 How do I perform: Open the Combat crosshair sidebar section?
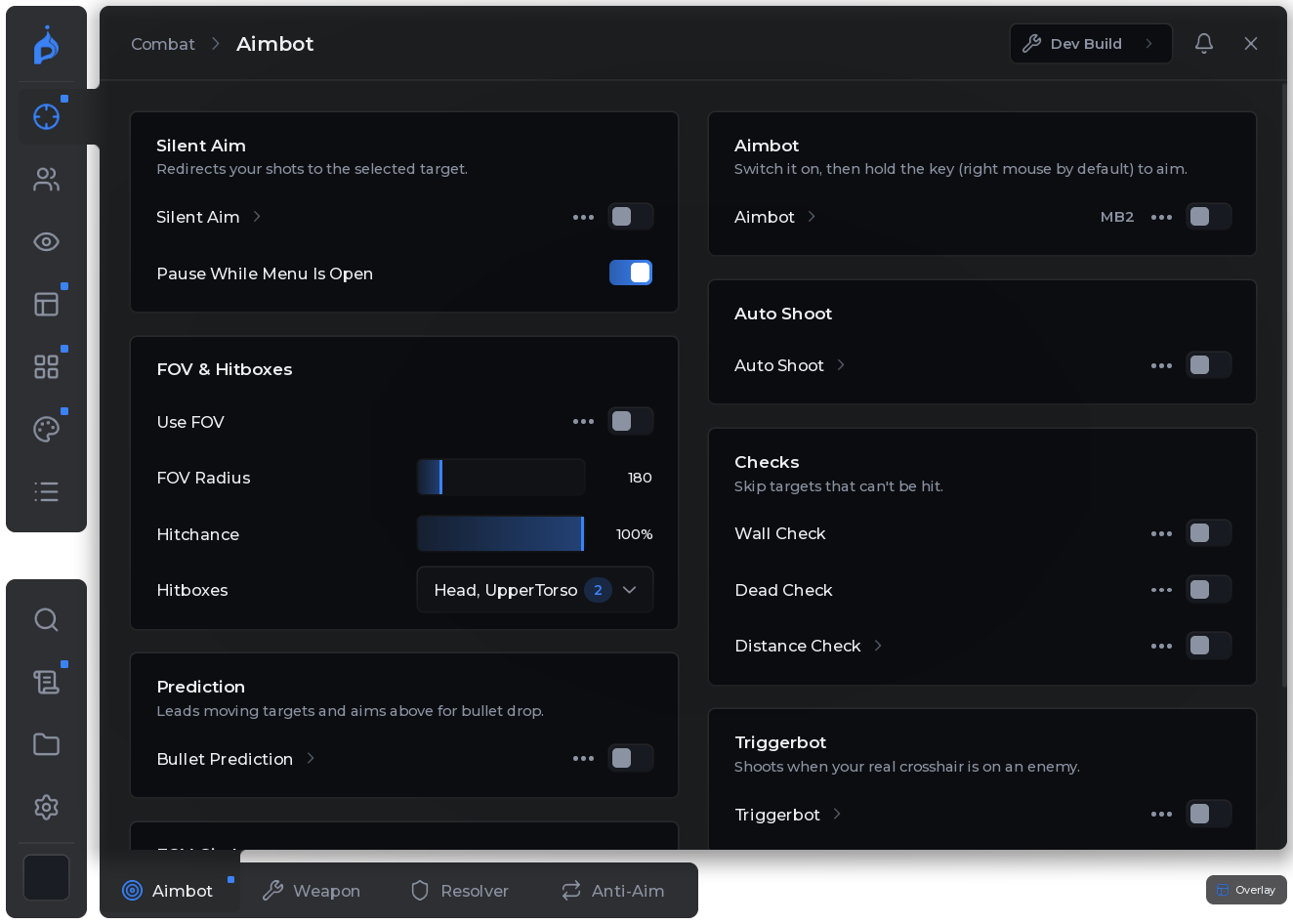click(x=46, y=116)
